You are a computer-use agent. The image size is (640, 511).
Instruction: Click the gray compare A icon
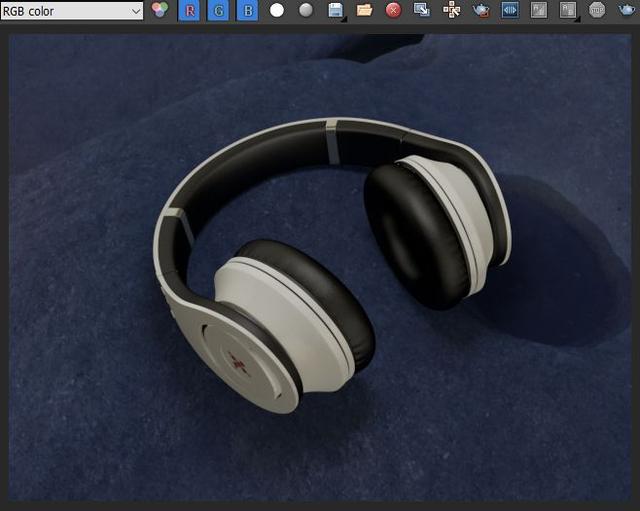[x=539, y=10]
